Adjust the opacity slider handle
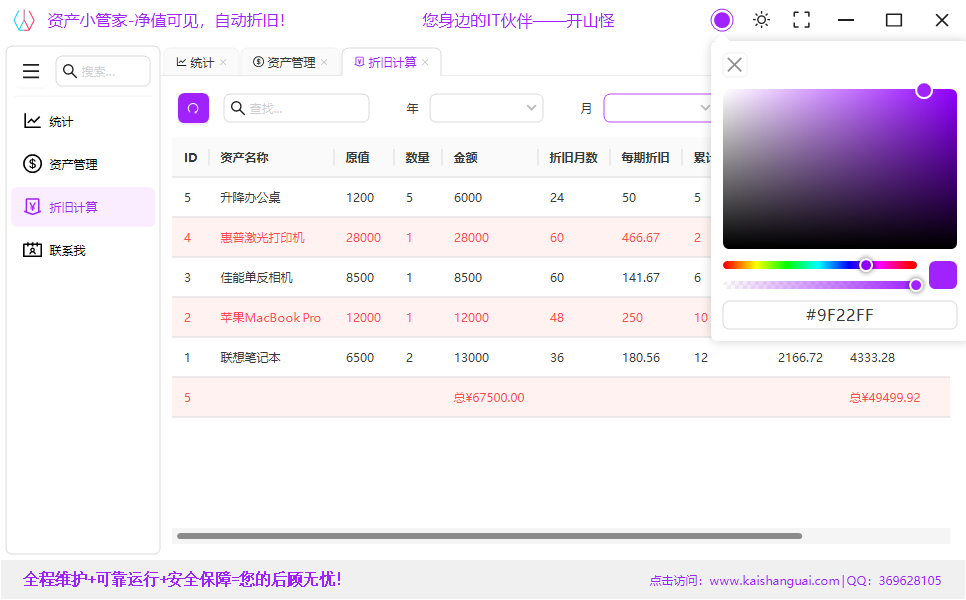This screenshot has width=966, height=600. (915, 285)
